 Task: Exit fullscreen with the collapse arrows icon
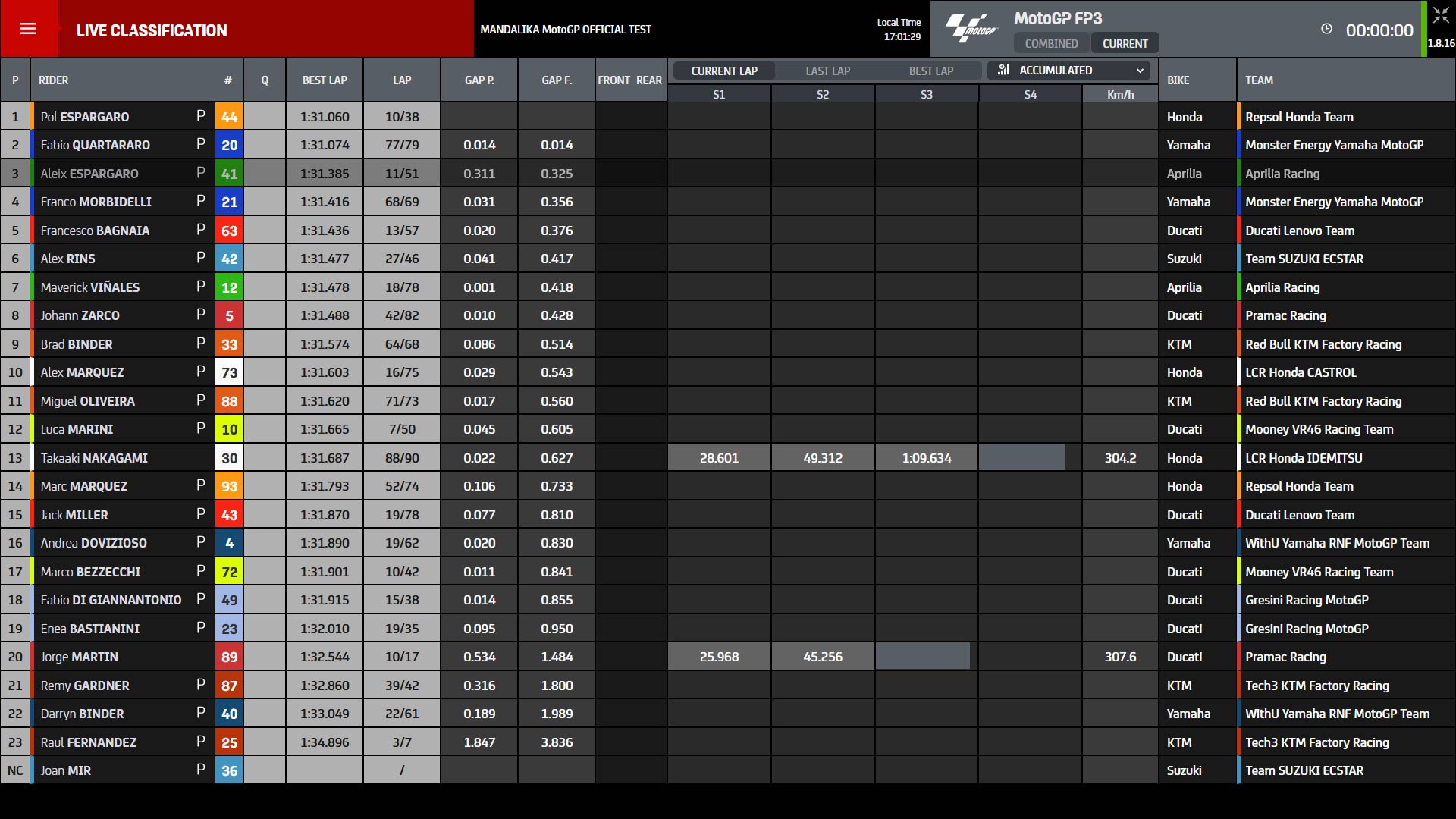pyautogui.click(x=1440, y=14)
